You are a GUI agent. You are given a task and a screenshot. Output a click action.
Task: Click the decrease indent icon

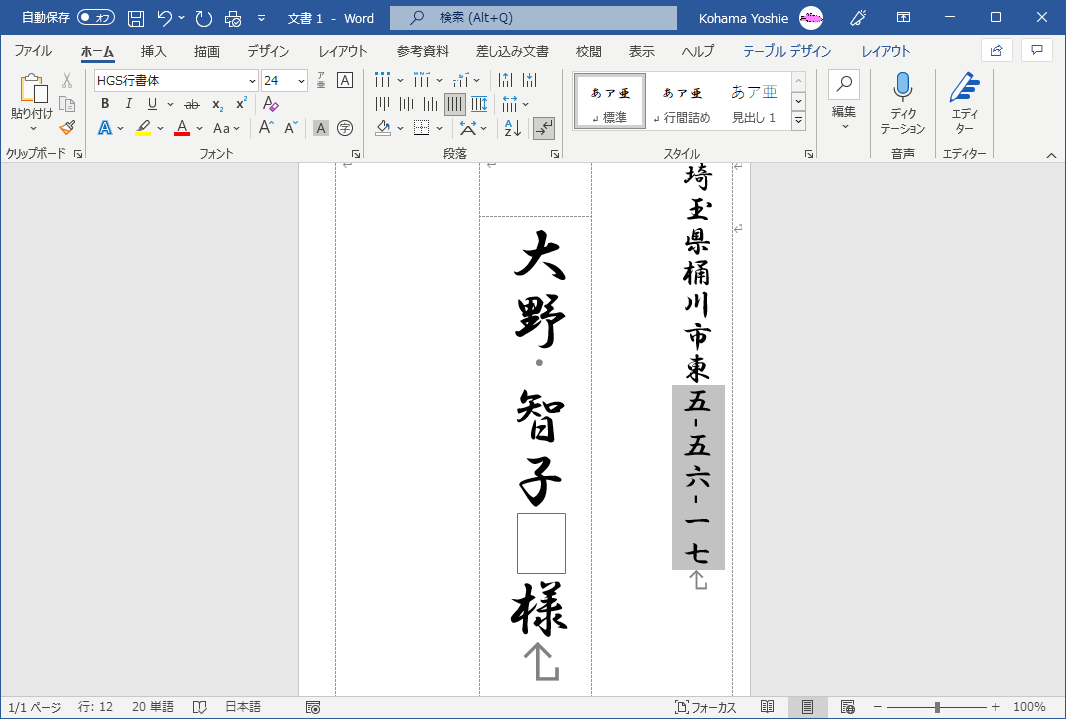tap(505, 80)
